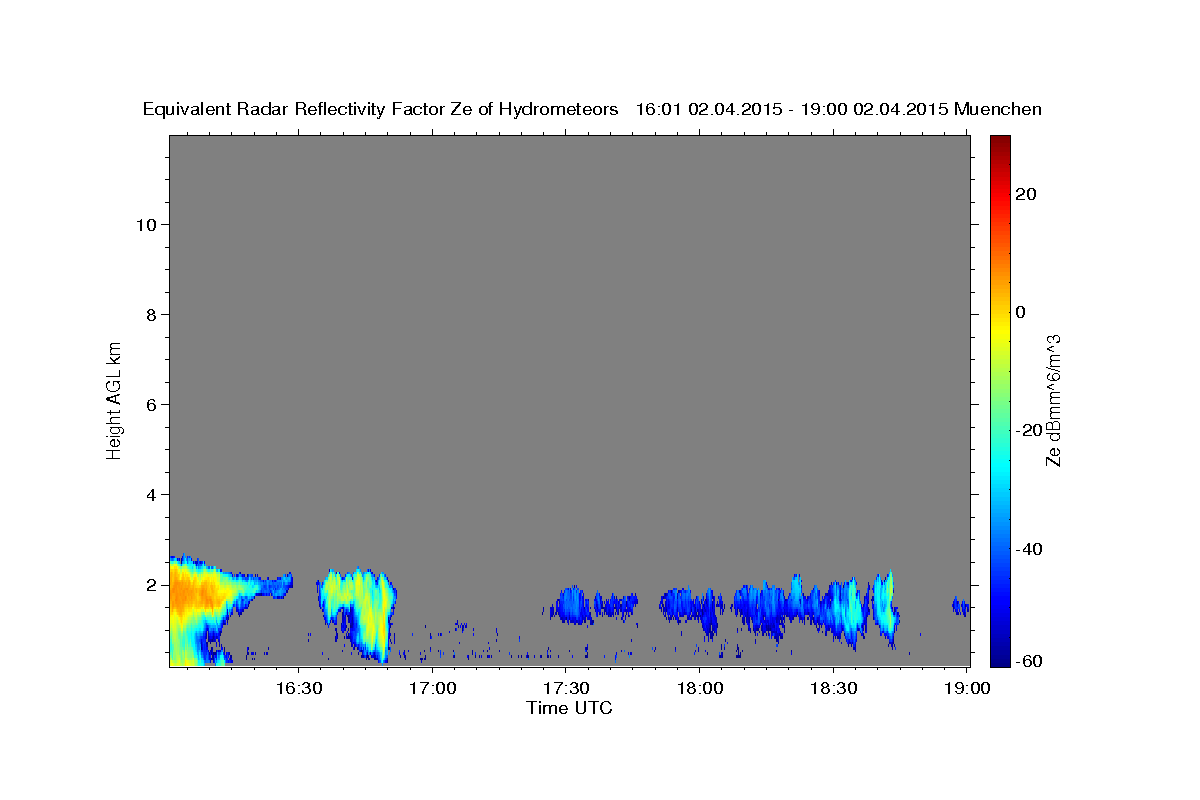Click the colorbar '0' label
The height and width of the screenshot is (800, 1200).
pos(1020,312)
